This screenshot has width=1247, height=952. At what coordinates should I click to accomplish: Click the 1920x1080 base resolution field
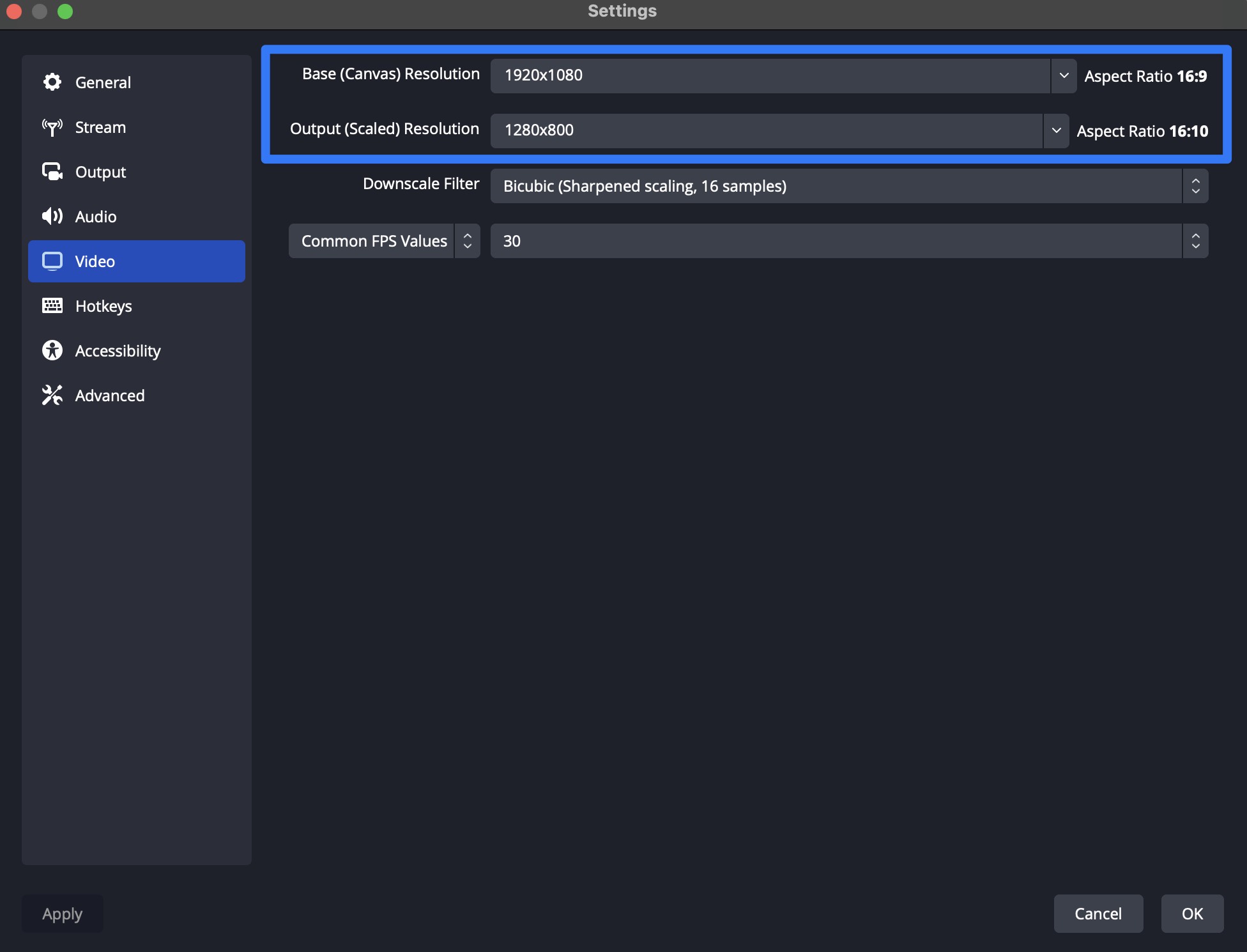(770, 75)
